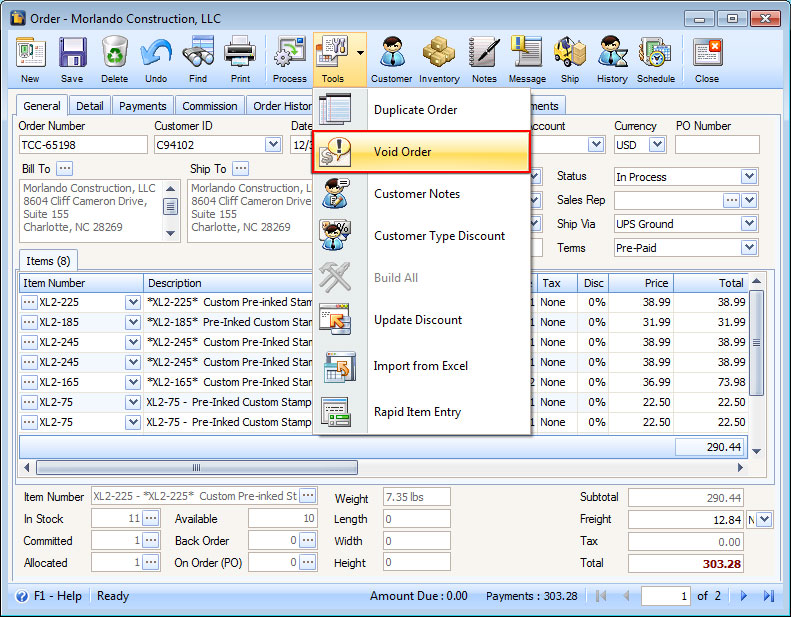Screen dimensions: 791x617
Task: Open the Schedule calendar icon
Action: coord(656,59)
